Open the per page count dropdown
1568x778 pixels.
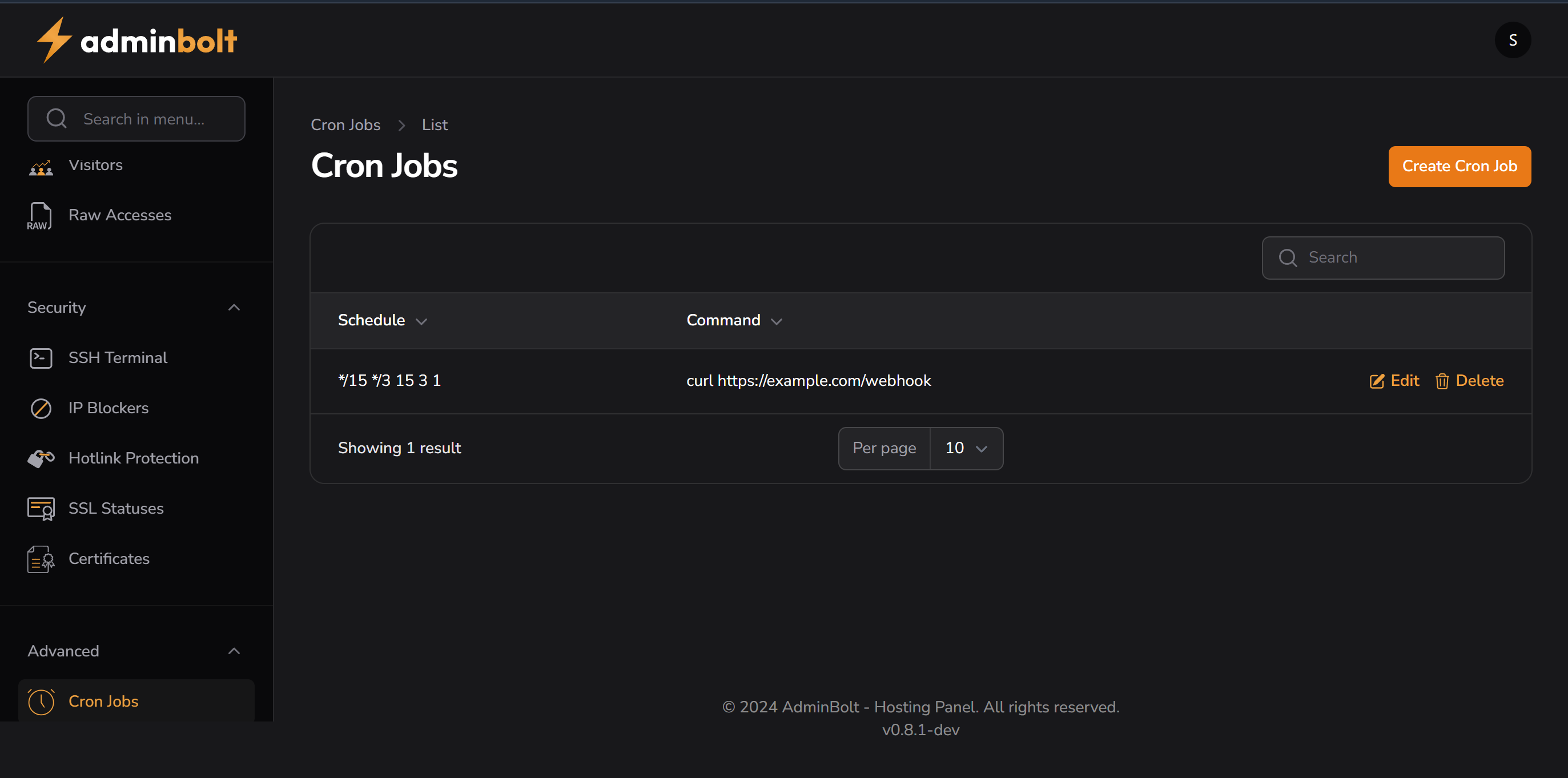[966, 448]
